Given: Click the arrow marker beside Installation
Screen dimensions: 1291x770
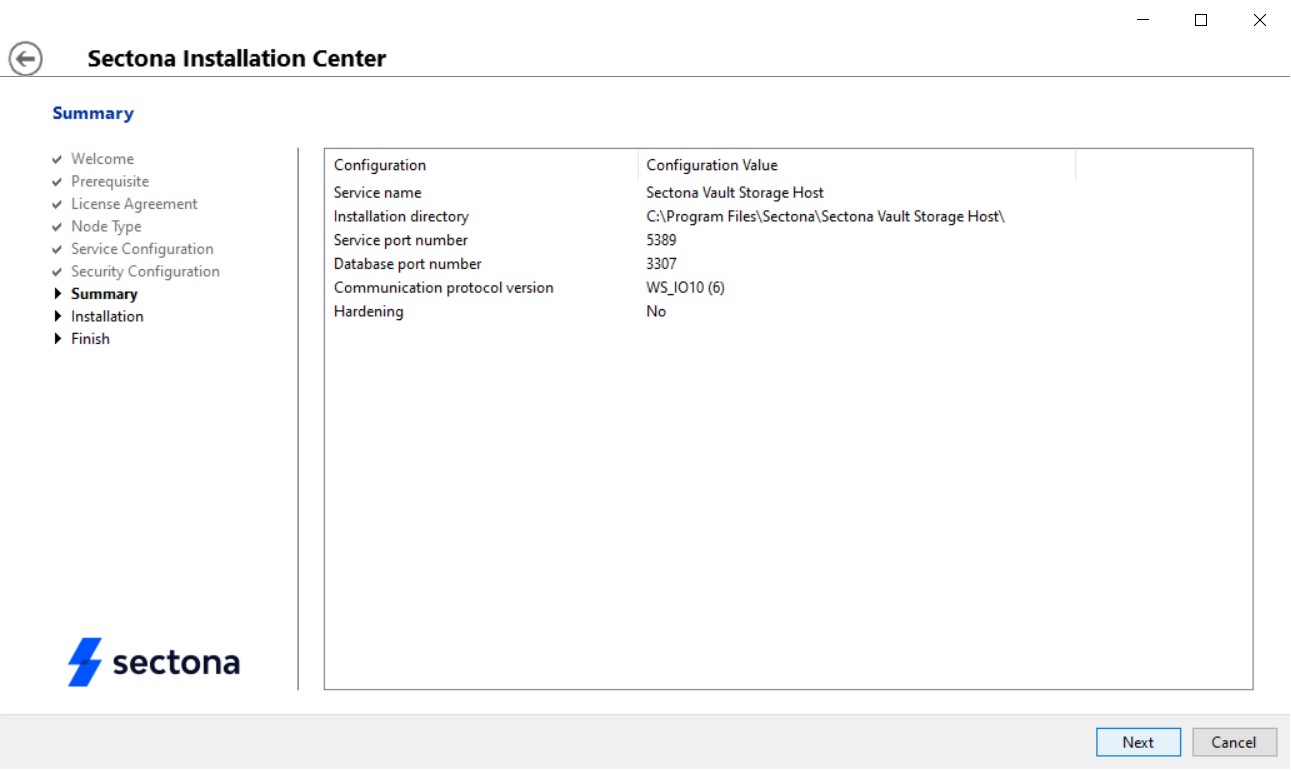Looking at the screenshot, I should 58,316.
